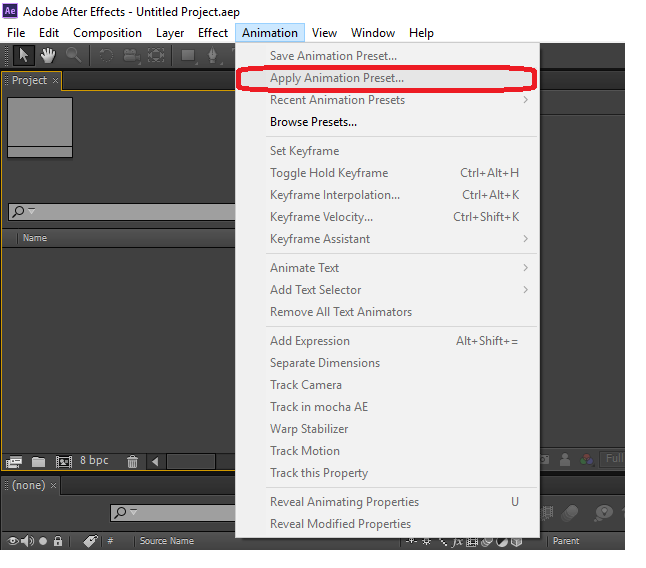Close the Project panel tab
Screen dimensions: 646x568
coord(55,80)
